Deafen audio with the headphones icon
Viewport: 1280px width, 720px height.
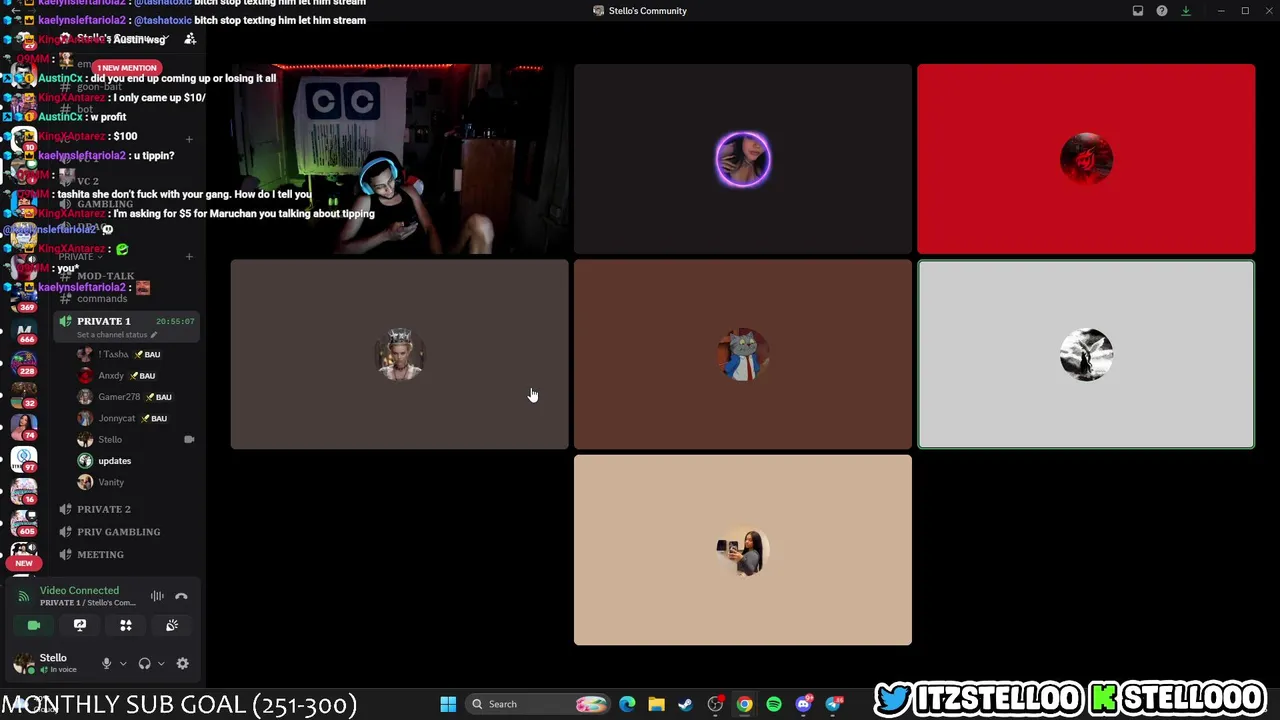144,663
